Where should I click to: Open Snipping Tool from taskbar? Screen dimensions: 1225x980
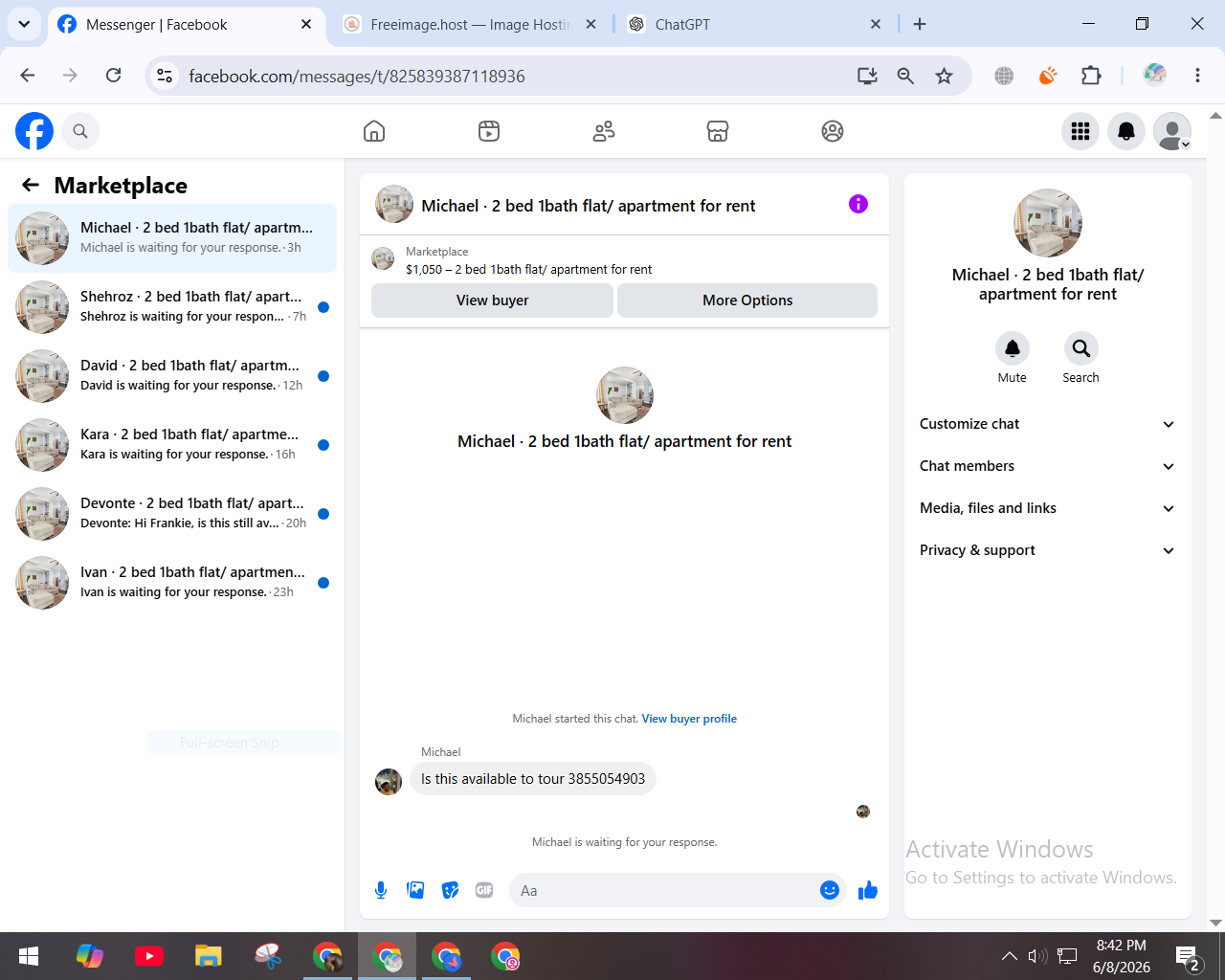(x=268, y=956)
